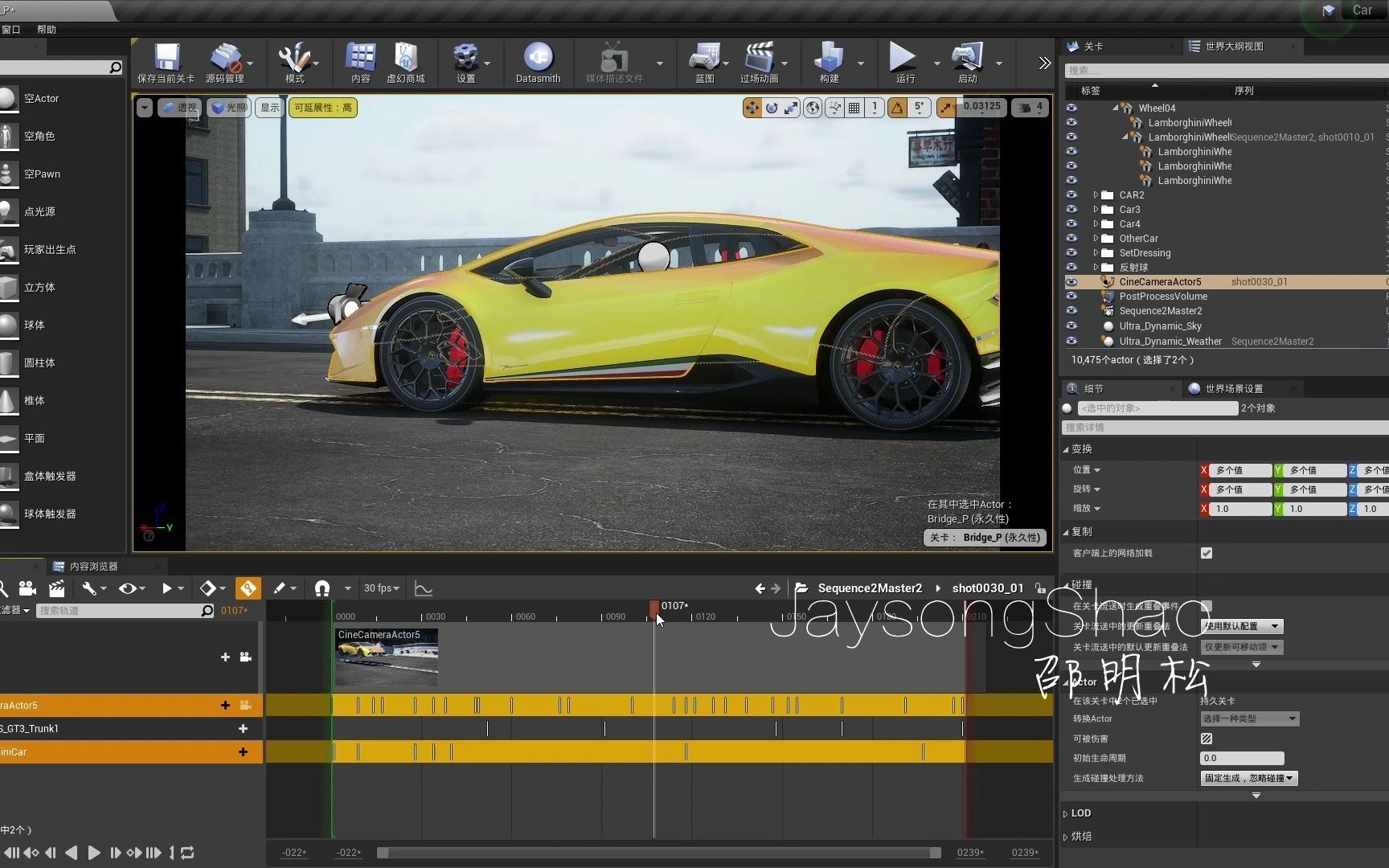Open the sequencer curve editor icon
Viewport: 1389px width, 868px height.
pyautogui.click(x=424, y=588)
